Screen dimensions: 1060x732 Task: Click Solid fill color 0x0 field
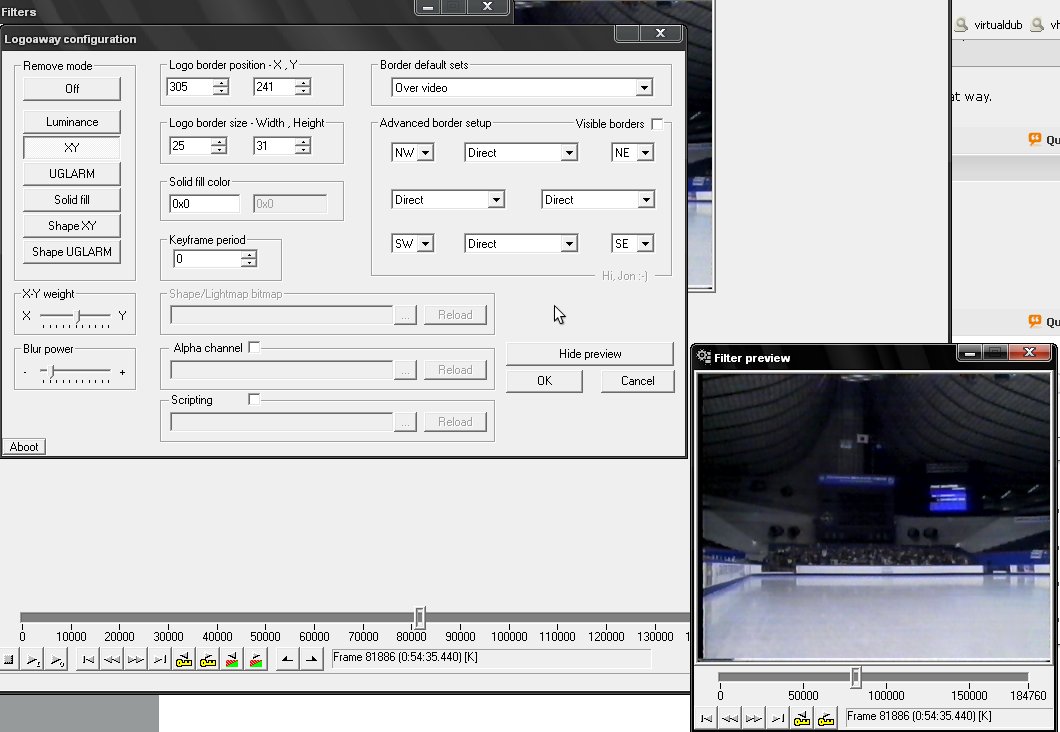click(x=204, y=203)
